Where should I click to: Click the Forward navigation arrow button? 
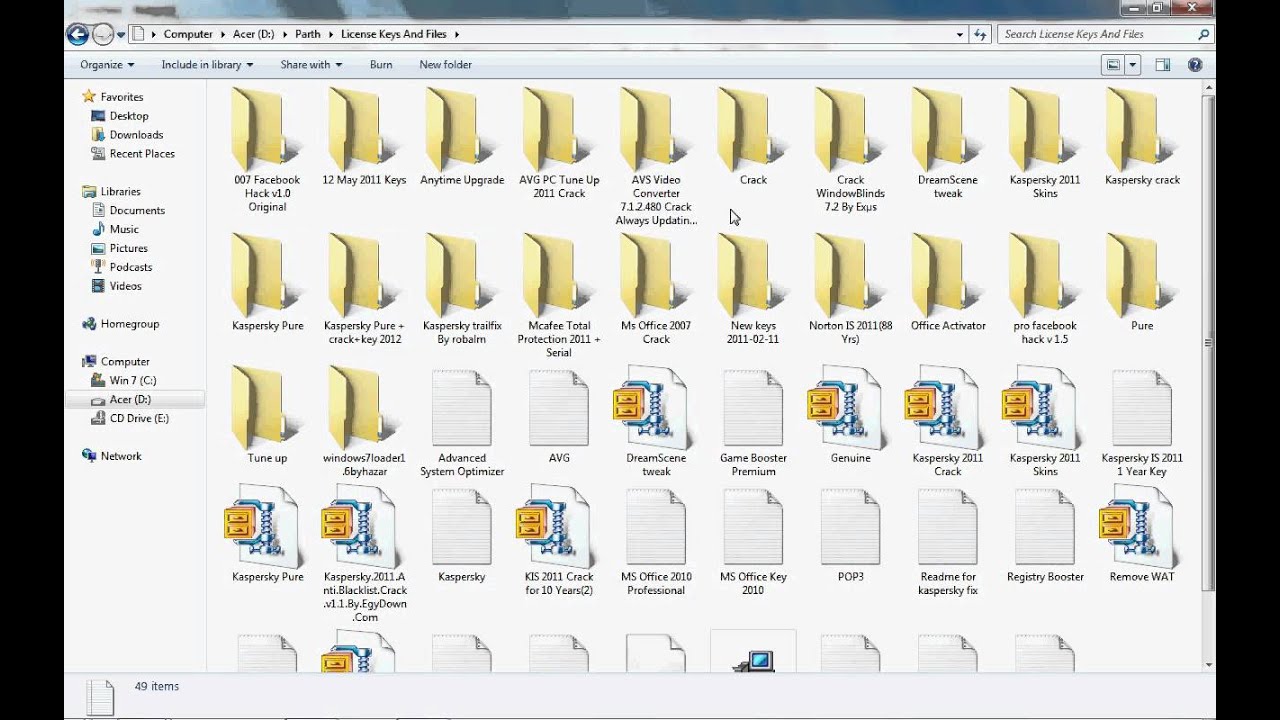103,35
